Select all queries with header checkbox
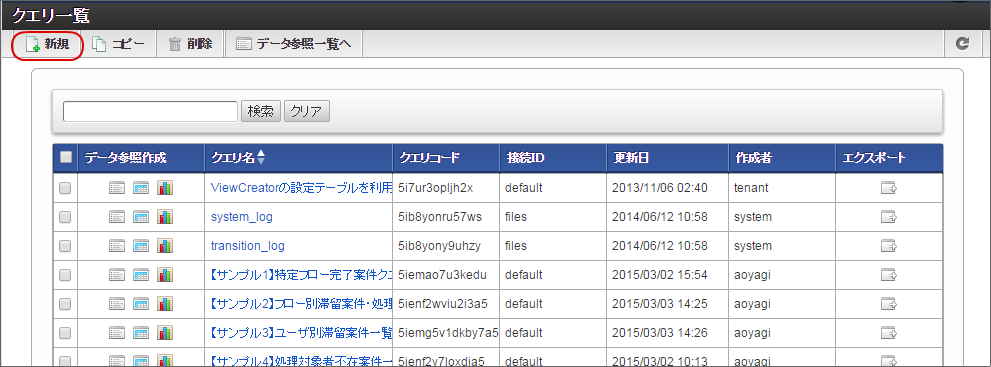The height and width of the screenshot is (367, 991). [x=65, y=158]
